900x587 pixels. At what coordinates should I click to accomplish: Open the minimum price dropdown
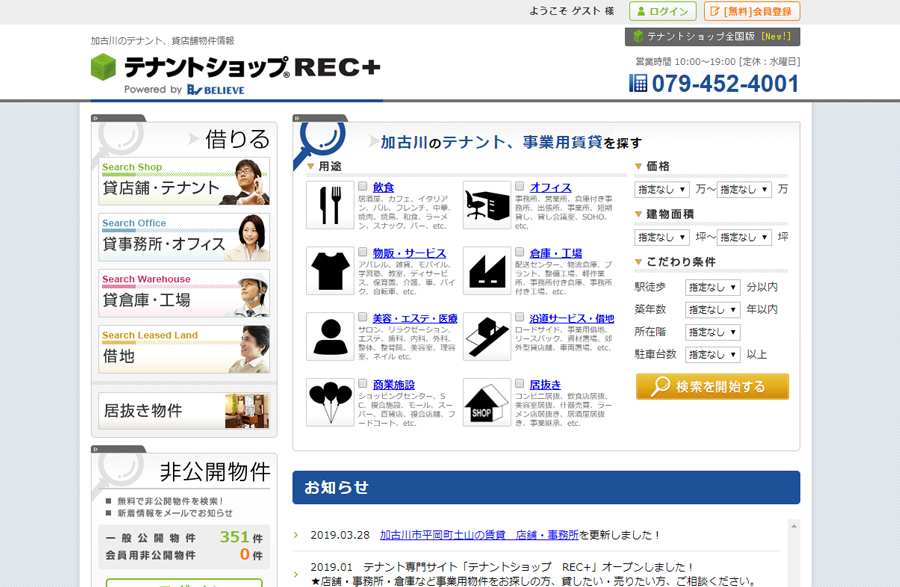pyautogui.click(x=661, y=189)
